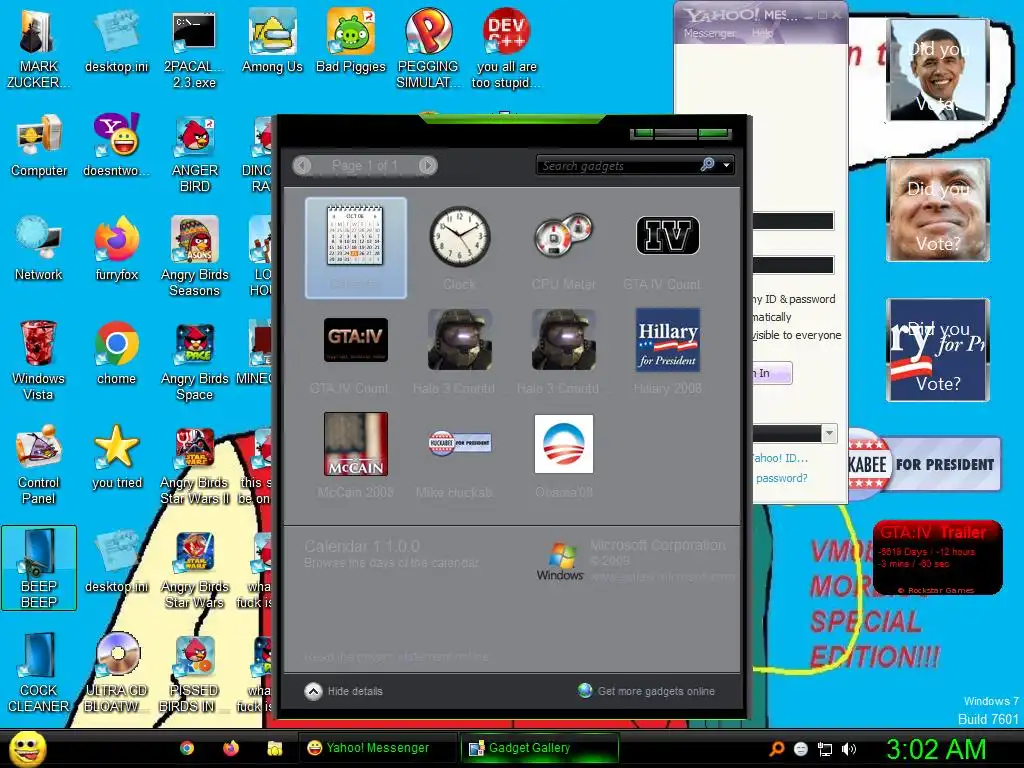Select the McCain 2008 gadget
Image resolution: width=1024 pixels, height=768 pixels.
pos(355,456)
